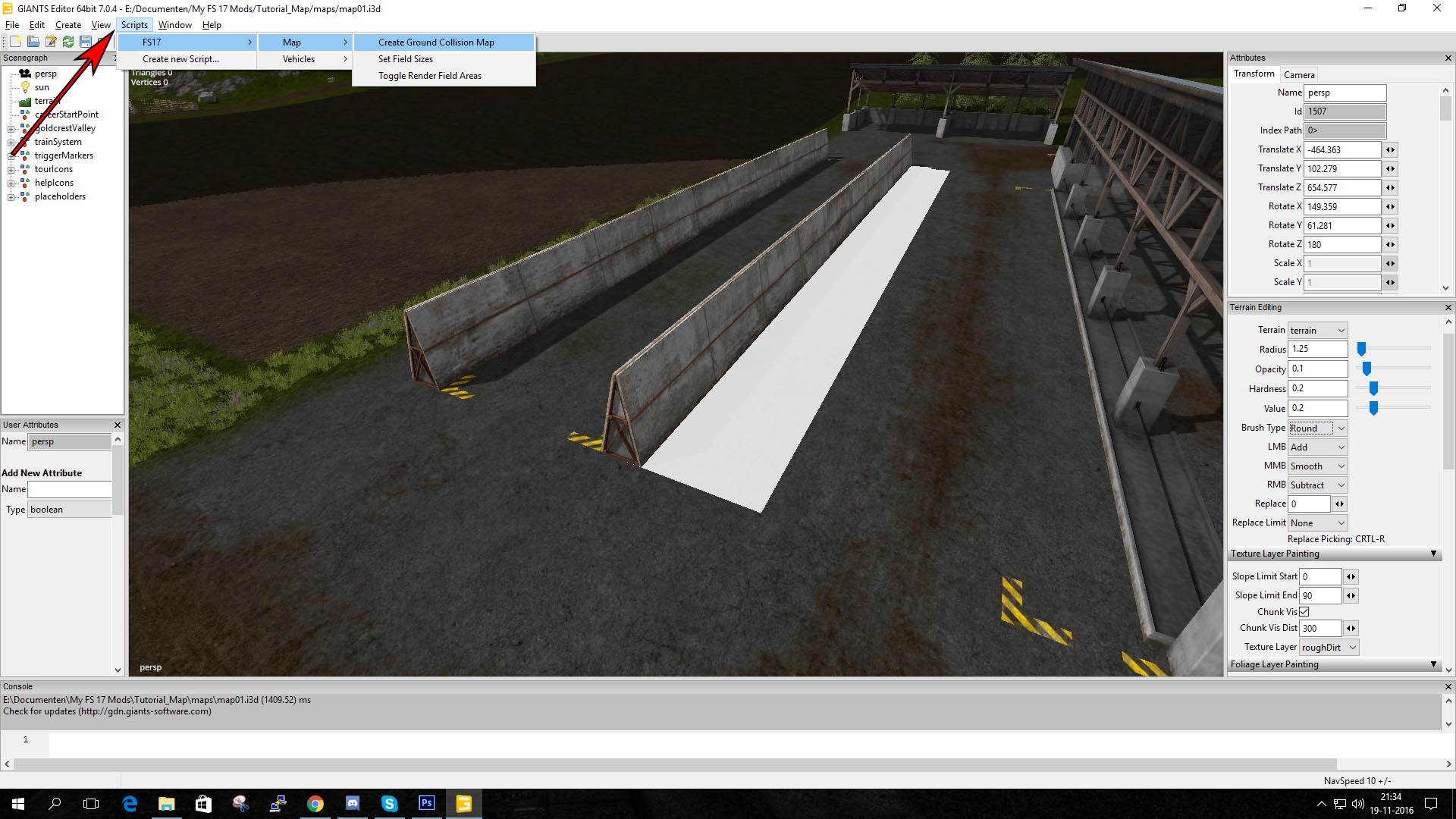Open Photoshop from taskbar
The height and width of the screenshot is (819, 1456).
[x=427, y=804]
